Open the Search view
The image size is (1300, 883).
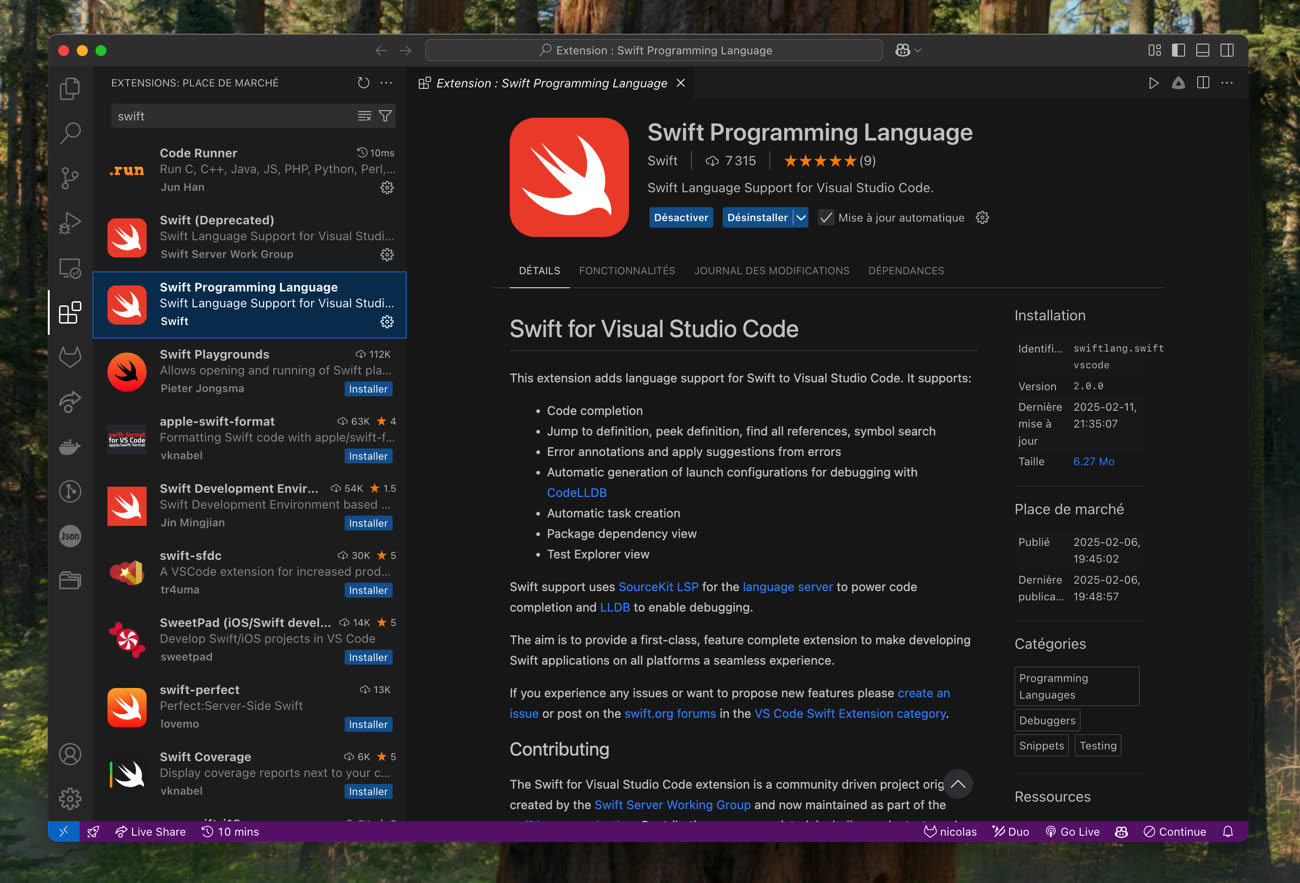click(69, 132)
